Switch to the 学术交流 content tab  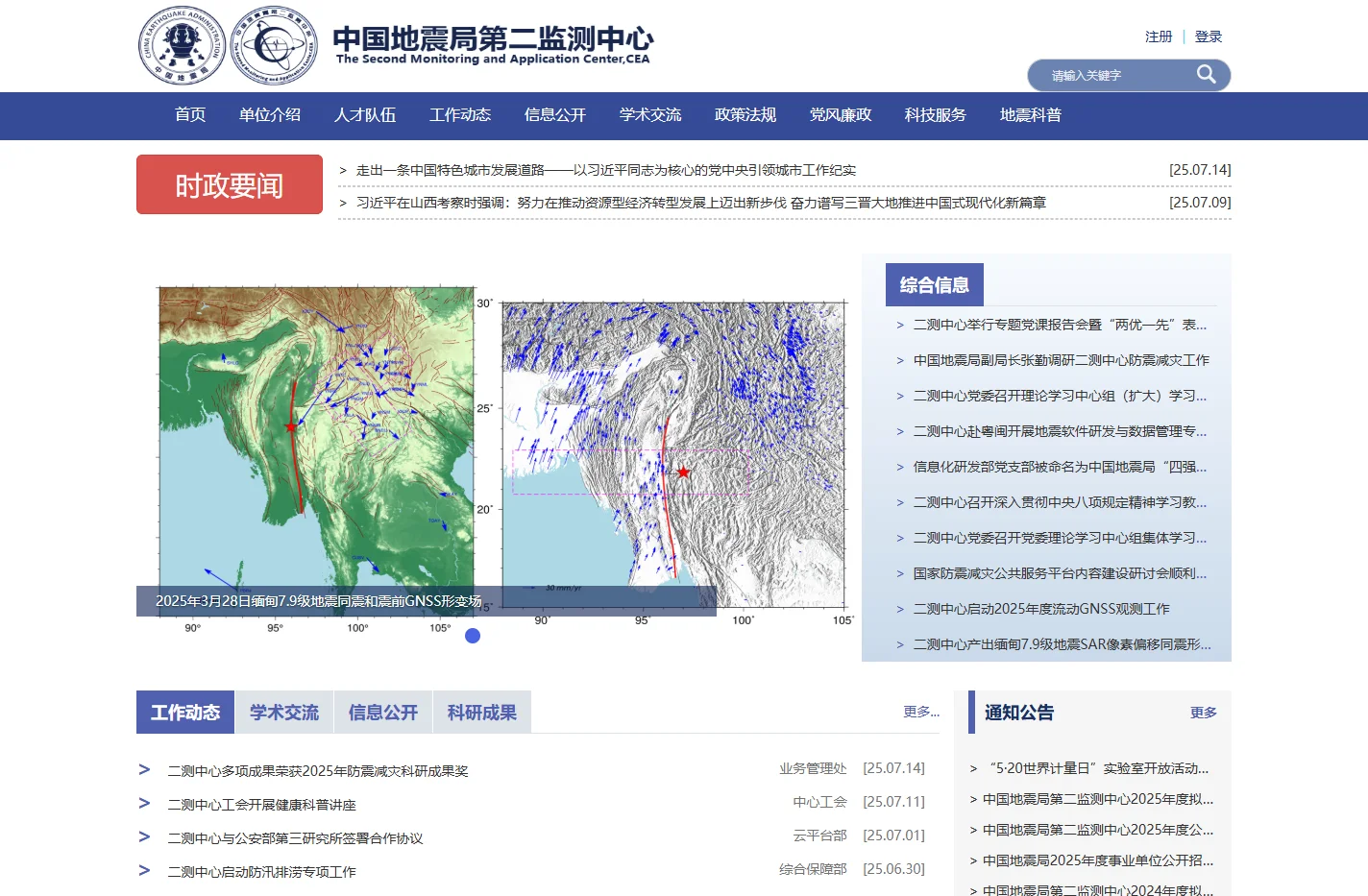click(284, 712)
